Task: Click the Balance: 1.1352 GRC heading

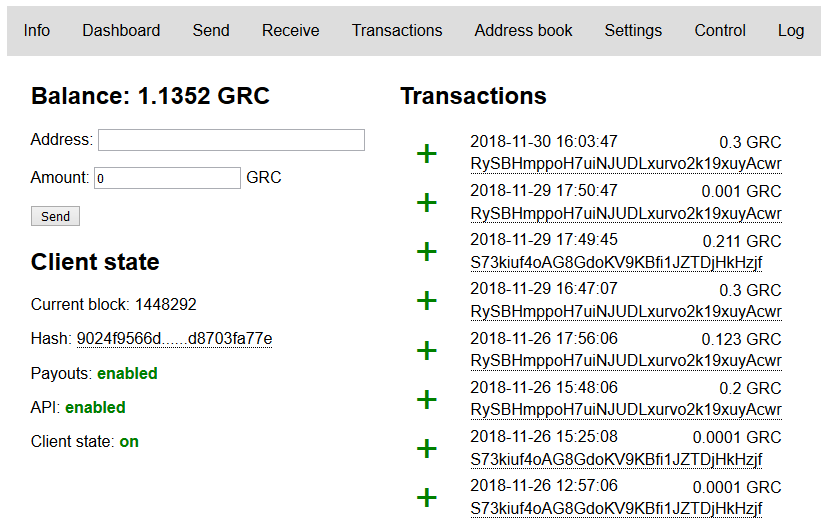Action: (150, 96)
